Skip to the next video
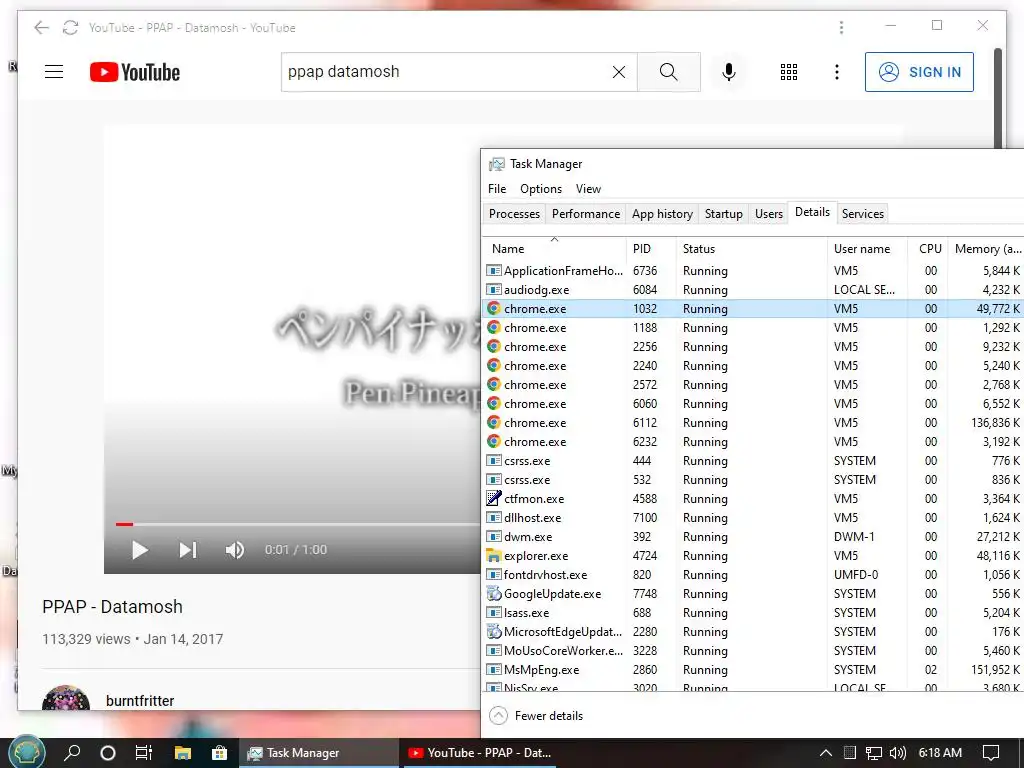Image resolution: width=1024 pixels, height=768 pixels. coord(187,550)
